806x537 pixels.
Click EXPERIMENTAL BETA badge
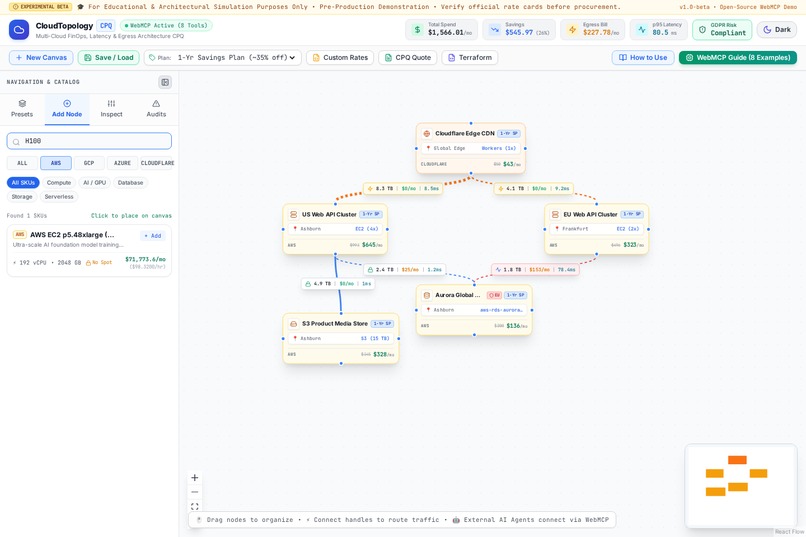pyautogui.click(x=41, y=7)
